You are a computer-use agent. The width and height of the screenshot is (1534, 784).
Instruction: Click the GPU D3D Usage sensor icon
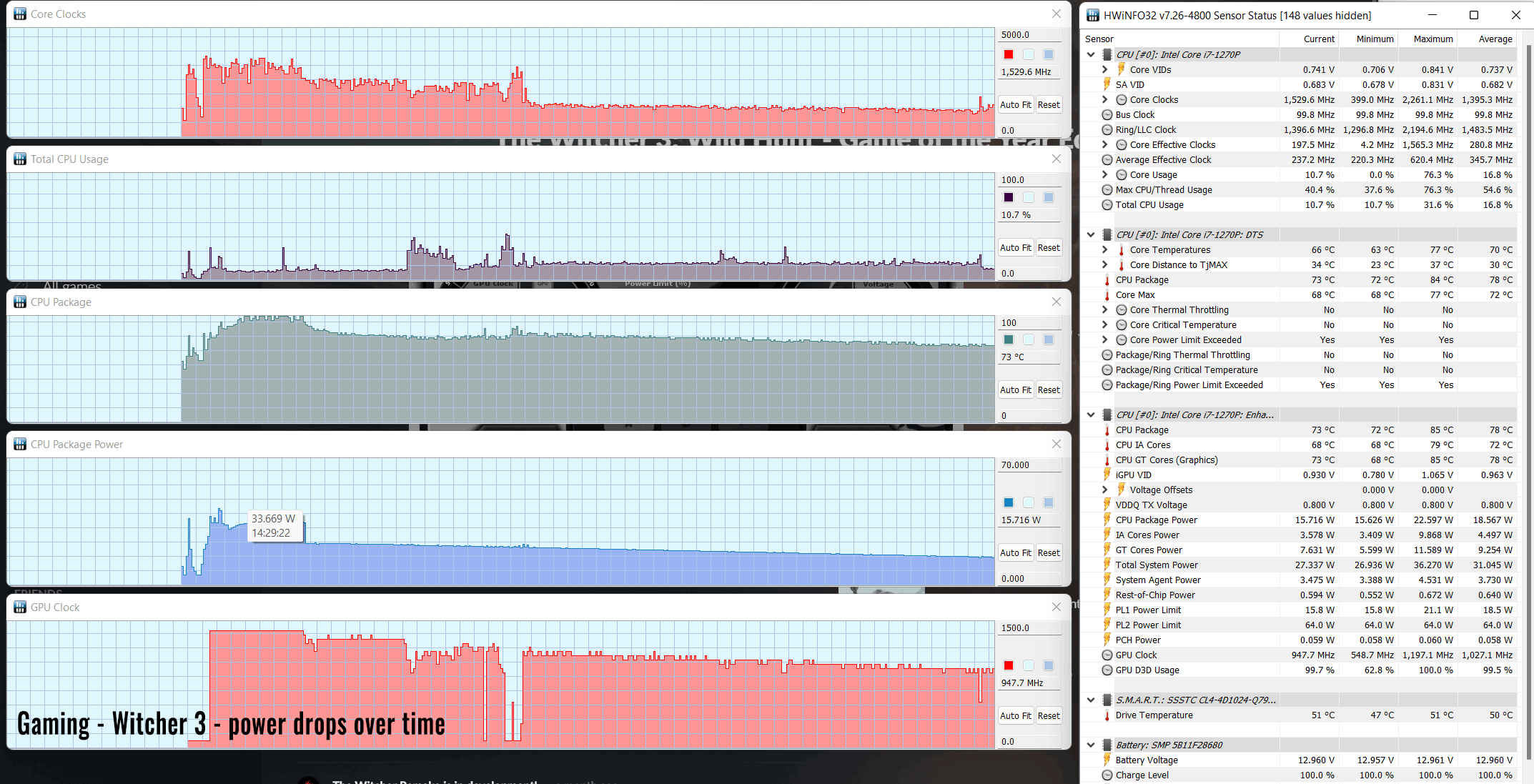[1107, 670]
